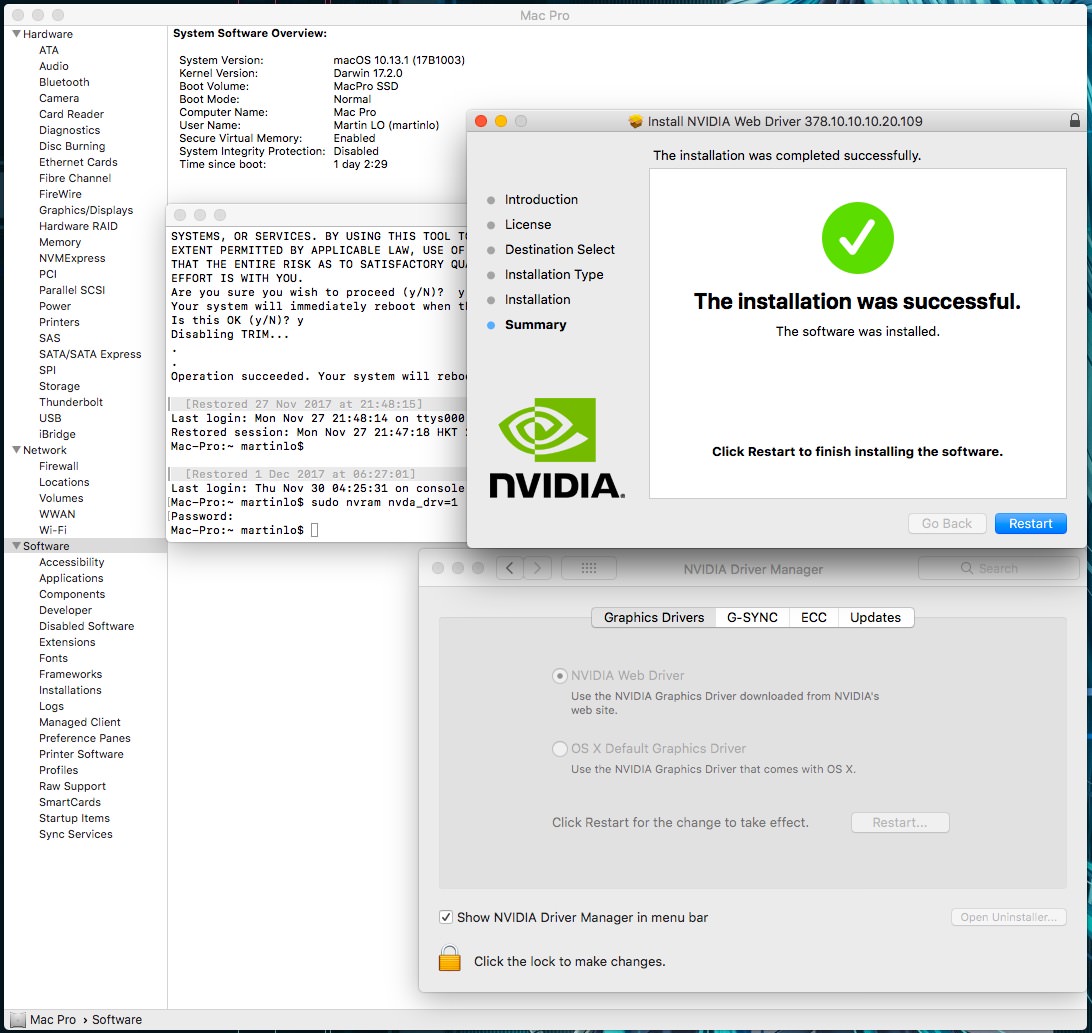Screen dimensions: 1092x1033
Task: Click the forward arrow in NVIDIA Driver Manager
Action: [x=538, y=568]
